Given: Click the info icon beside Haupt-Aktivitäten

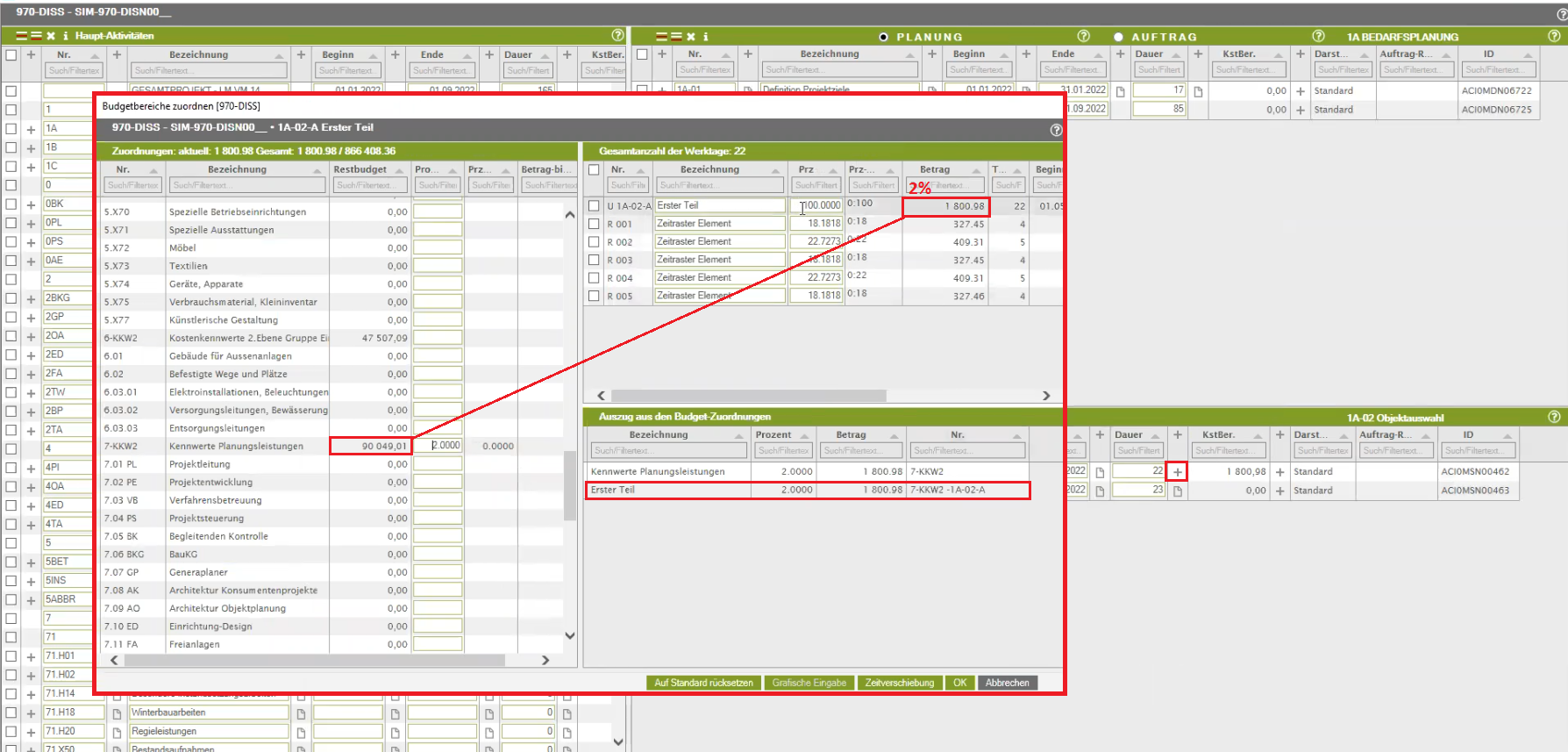Looking at the screenshot, I should (65, 36).
